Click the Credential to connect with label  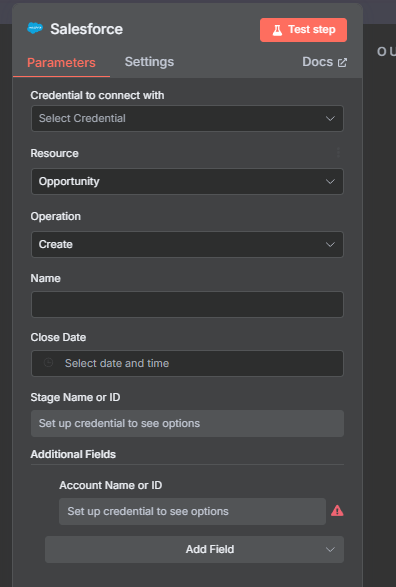(x=97, y=95)
